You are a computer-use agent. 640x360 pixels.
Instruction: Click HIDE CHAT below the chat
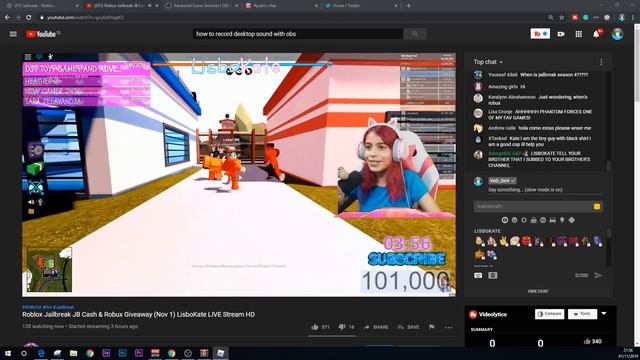pos(538,291)
